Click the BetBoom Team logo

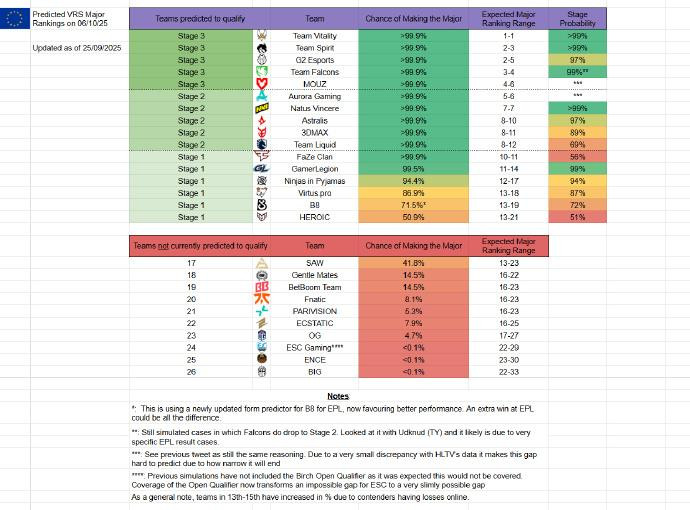click(x=260, y=286)
